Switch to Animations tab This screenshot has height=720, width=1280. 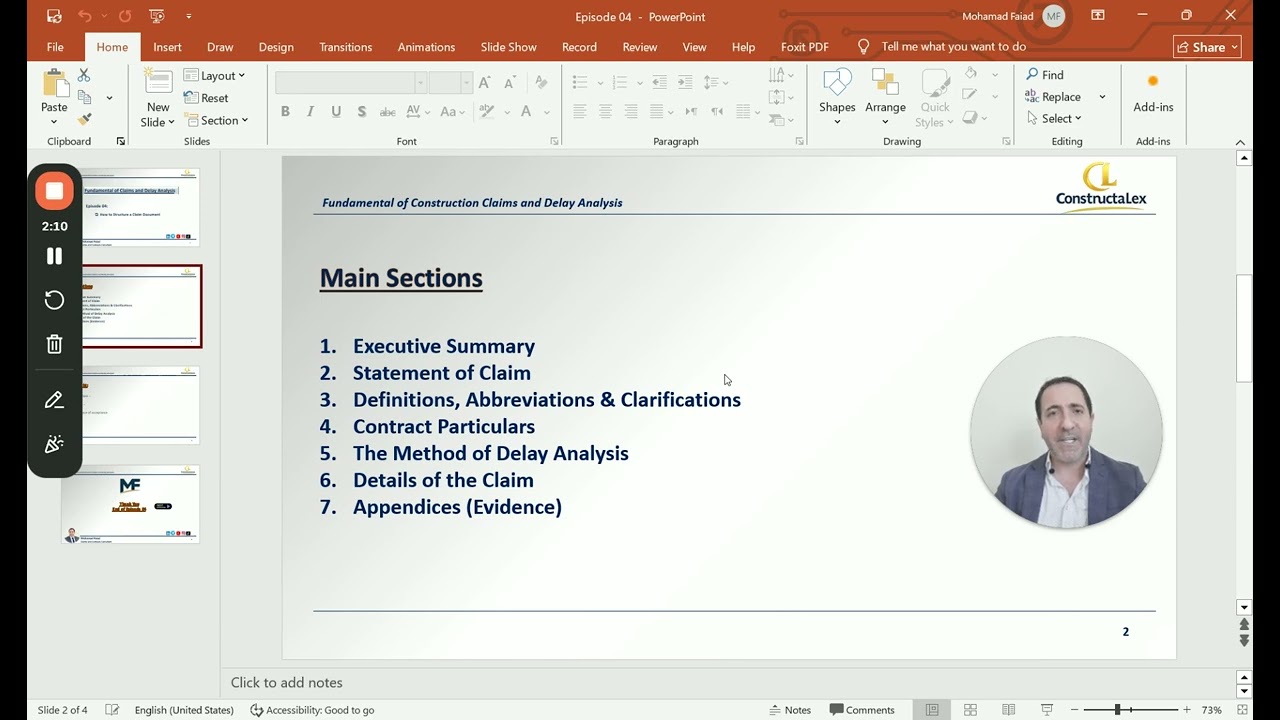pyautogui.click(x=426, y=47)
